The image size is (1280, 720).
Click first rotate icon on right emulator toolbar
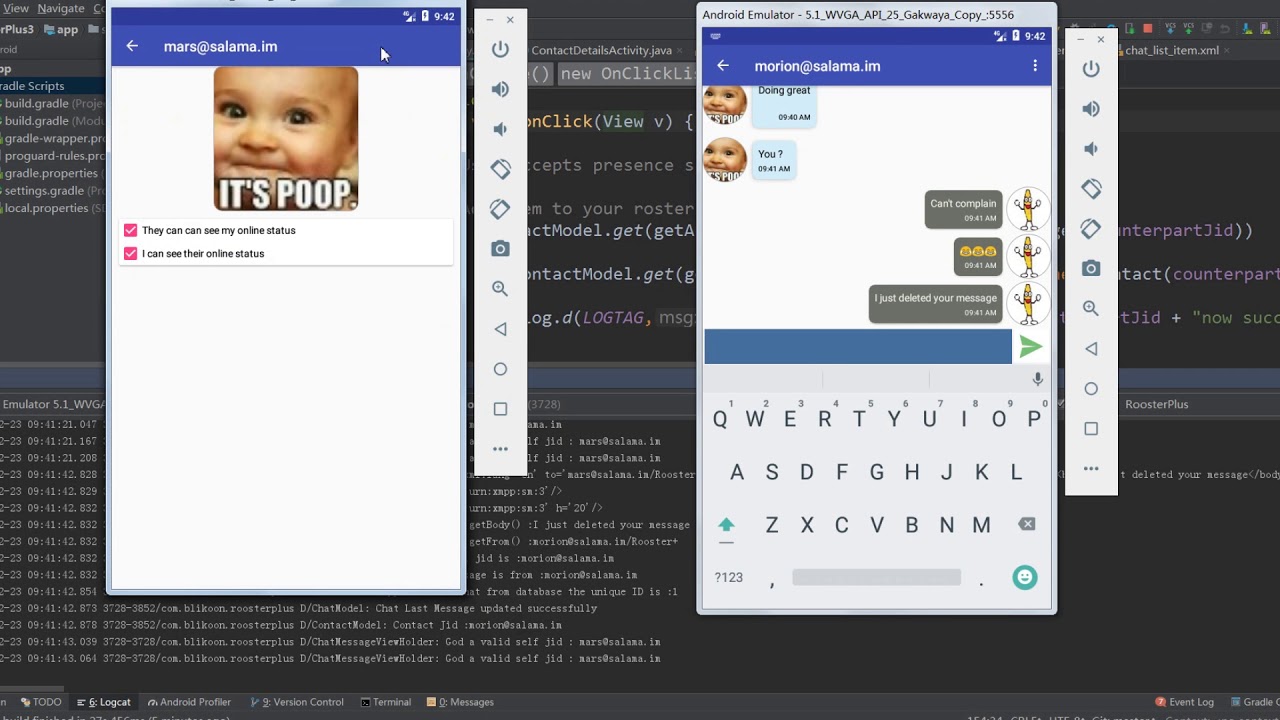tap(1091, 189)
